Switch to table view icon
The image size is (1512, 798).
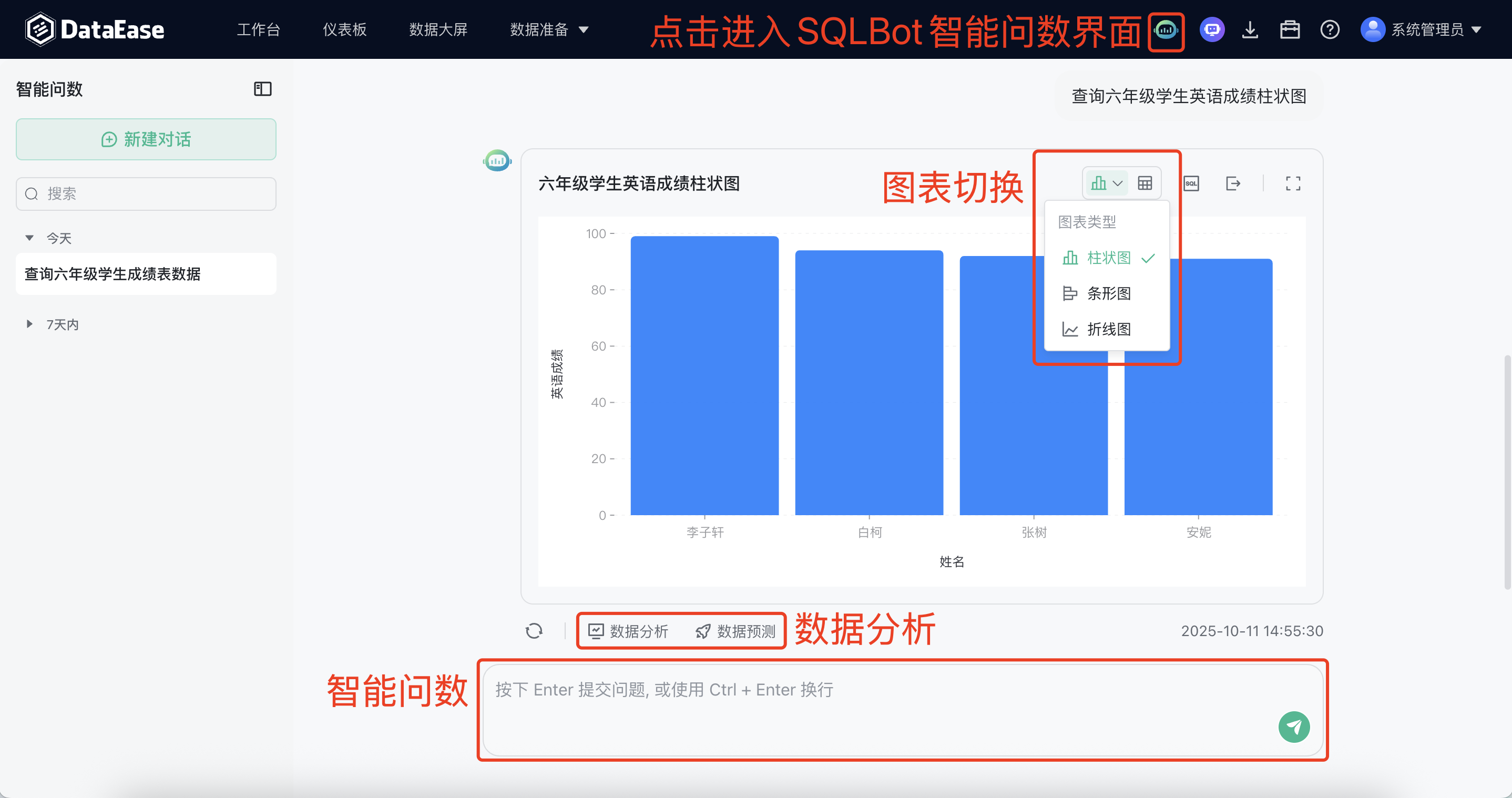point(1145,183)
